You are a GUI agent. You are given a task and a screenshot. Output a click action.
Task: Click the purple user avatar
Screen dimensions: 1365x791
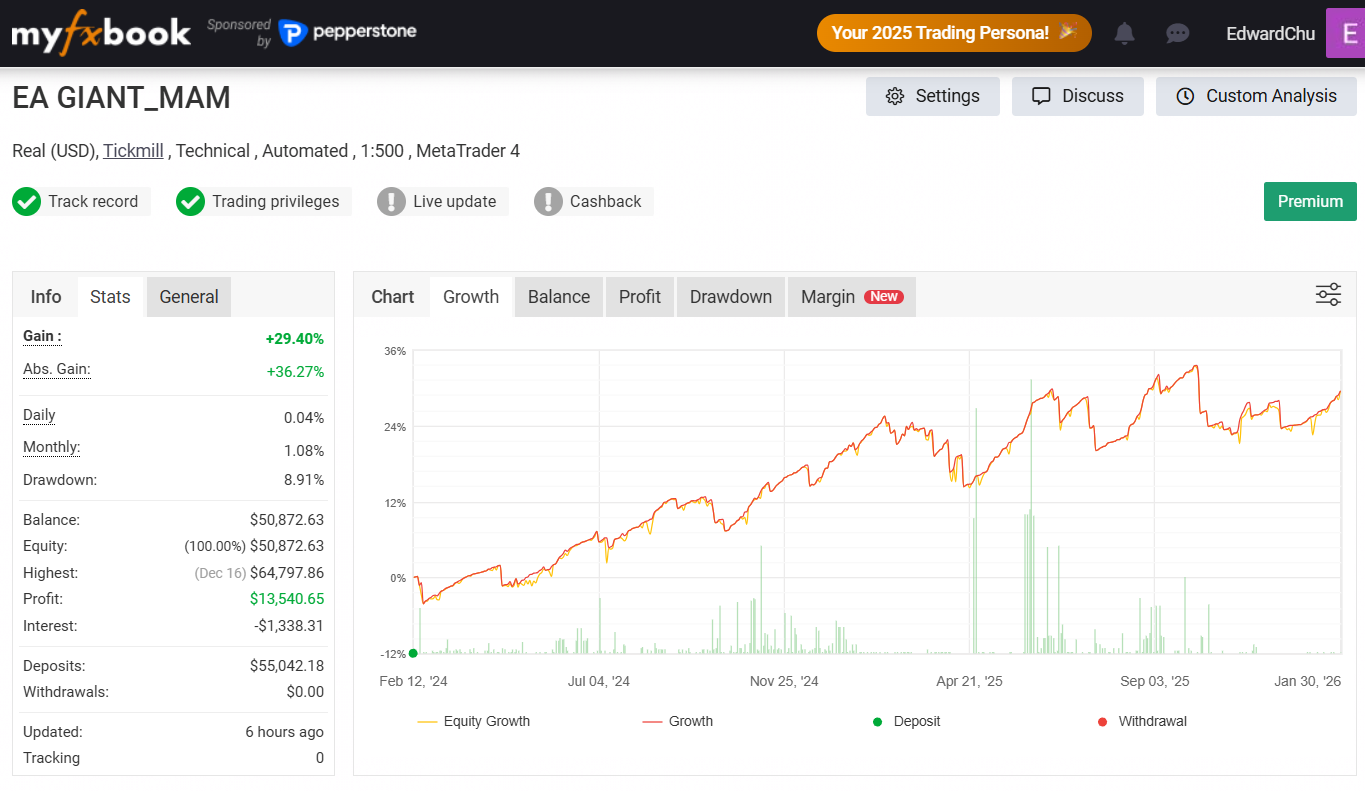click(1345, 33)
